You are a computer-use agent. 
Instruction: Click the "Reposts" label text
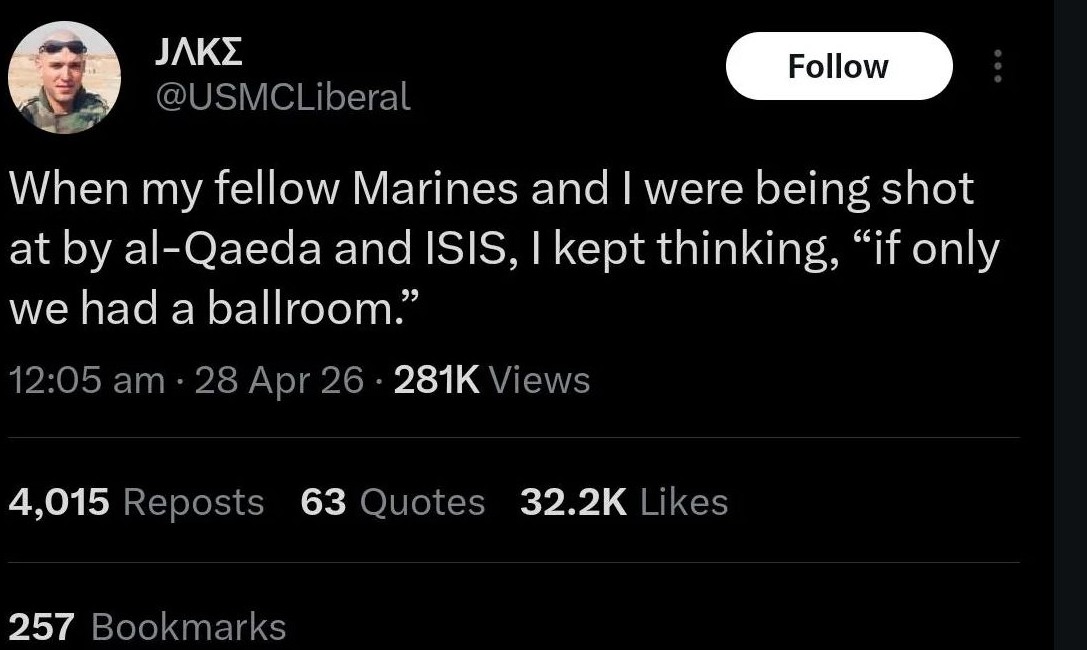click(193, 502)
